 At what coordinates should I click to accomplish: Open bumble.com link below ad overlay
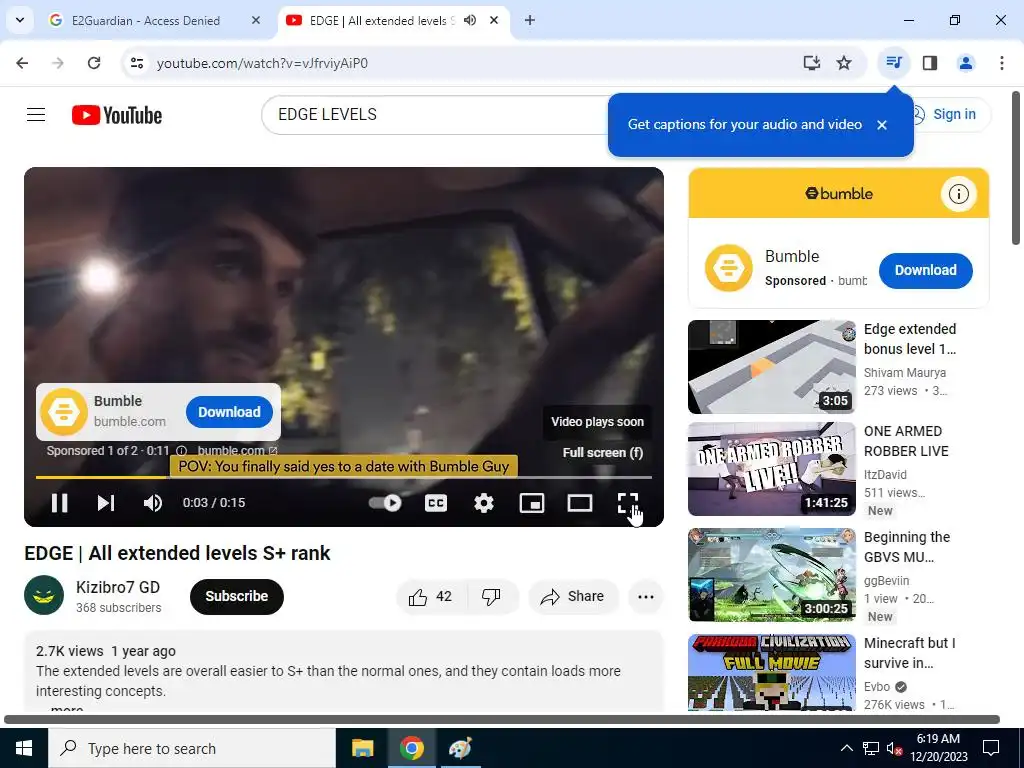pyautogui.click(x=238, y=451)
